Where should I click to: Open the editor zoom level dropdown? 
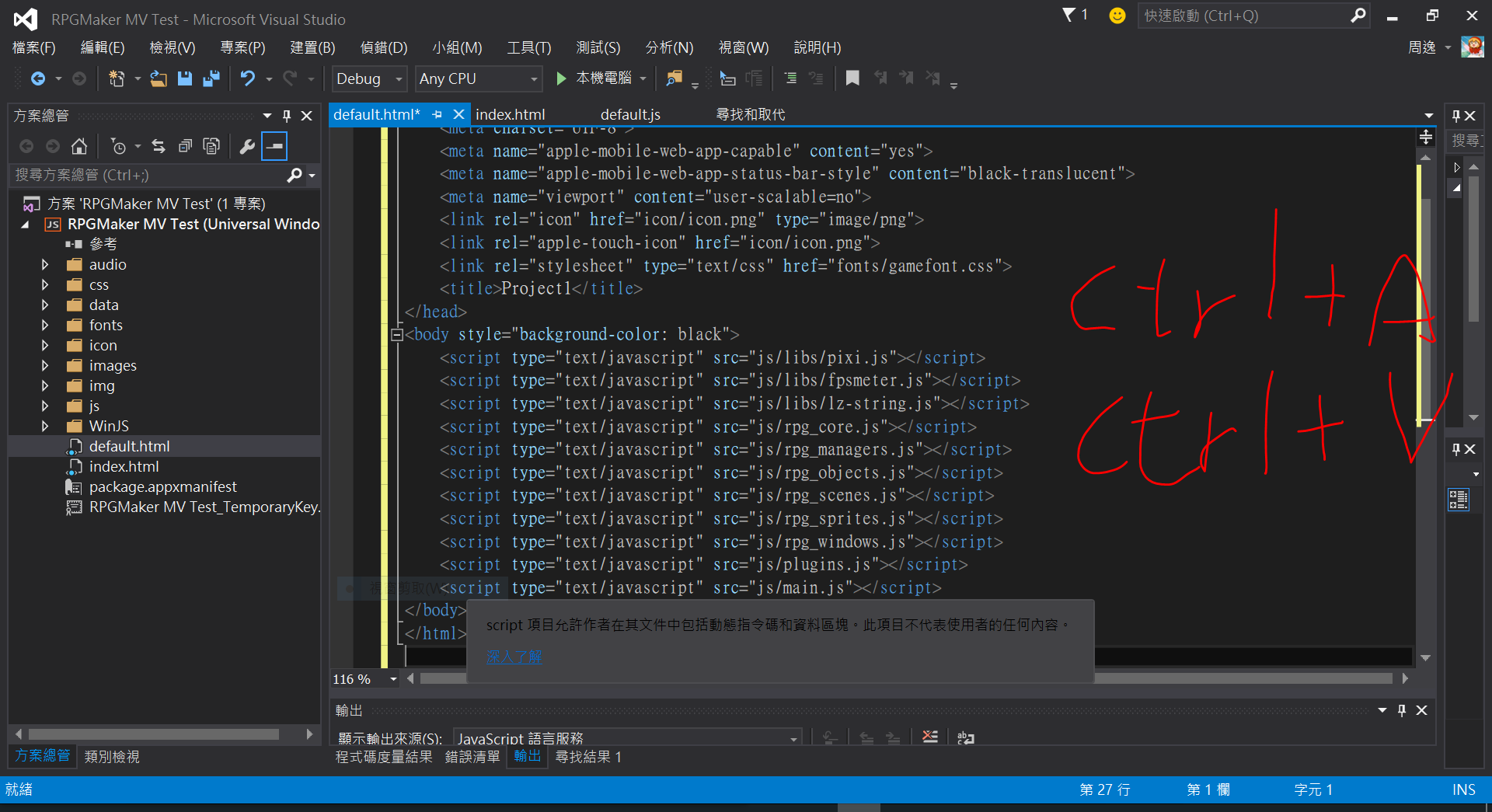[x=394, y=679]
